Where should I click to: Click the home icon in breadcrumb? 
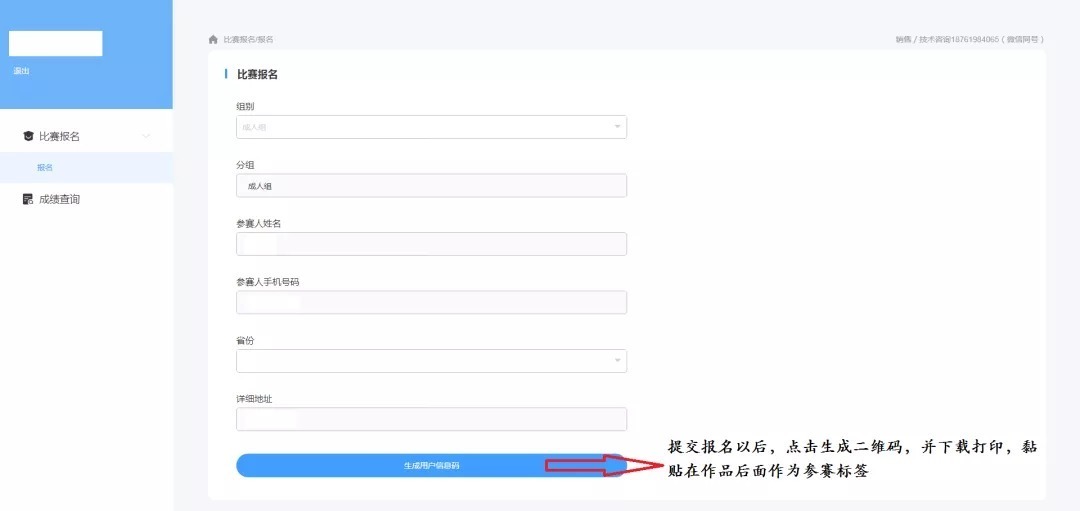(x=213, y=39)
